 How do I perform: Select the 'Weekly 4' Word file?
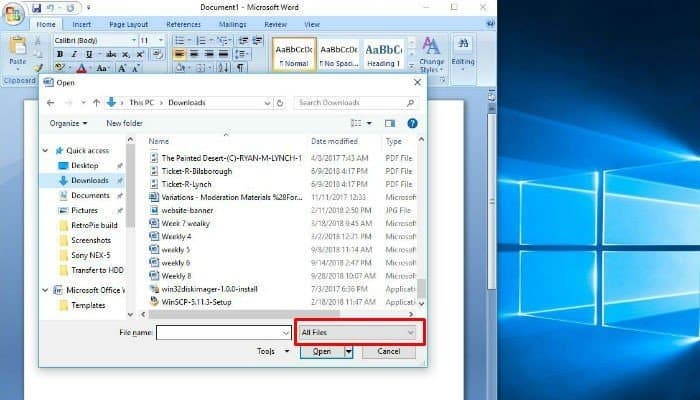176,237
